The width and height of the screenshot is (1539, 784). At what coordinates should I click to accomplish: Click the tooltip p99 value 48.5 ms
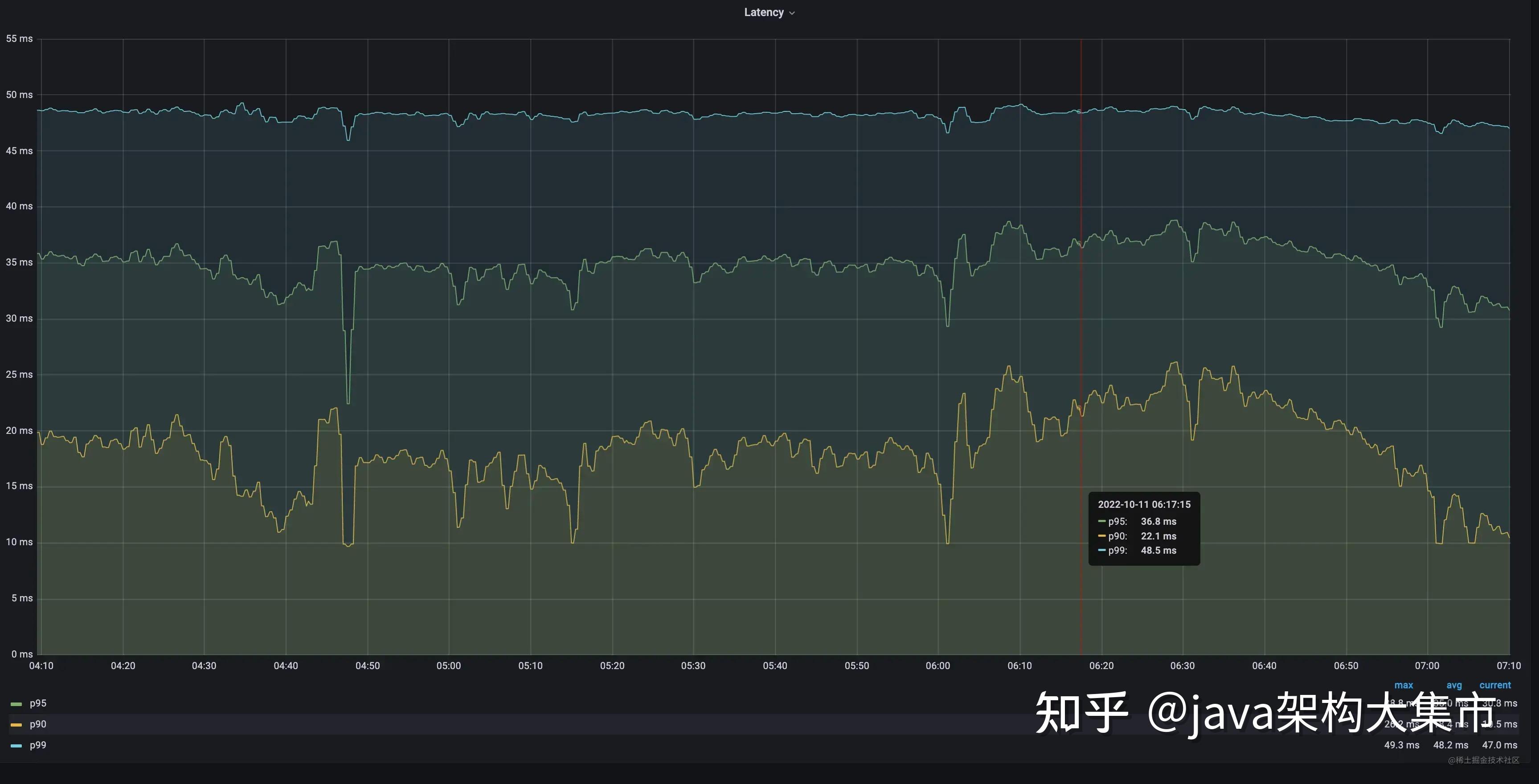pos(1158,551)
